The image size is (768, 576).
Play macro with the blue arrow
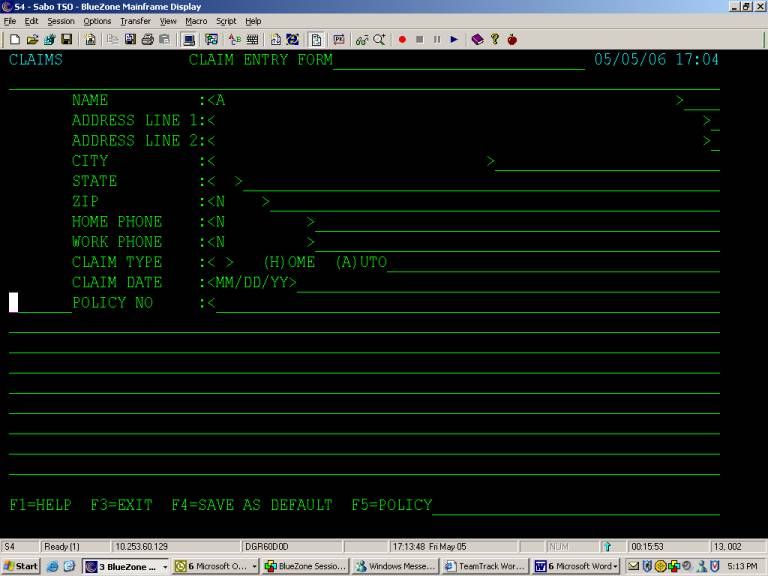coord(454,40)
